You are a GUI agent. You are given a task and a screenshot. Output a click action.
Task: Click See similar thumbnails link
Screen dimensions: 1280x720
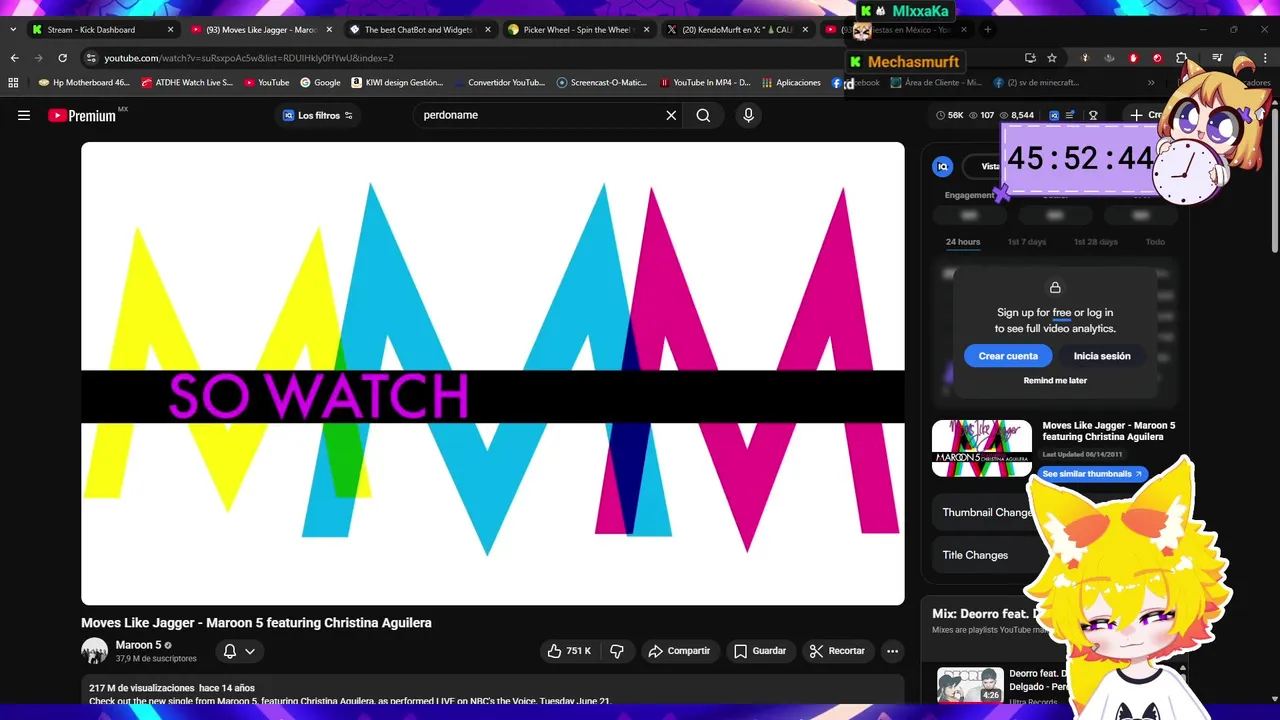(1091, 474)
